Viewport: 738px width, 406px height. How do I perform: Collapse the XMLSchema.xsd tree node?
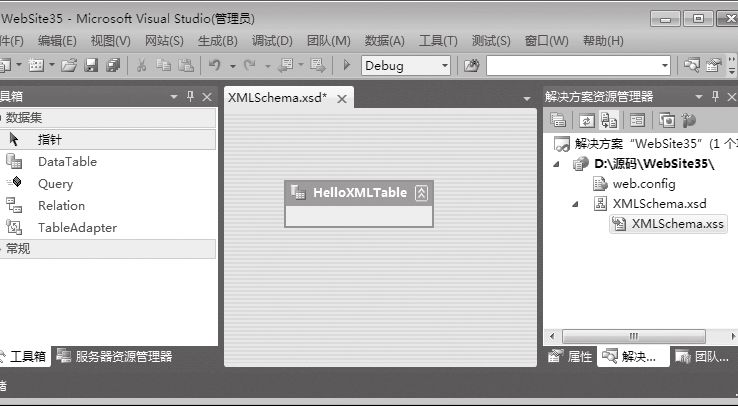point(576,204)
